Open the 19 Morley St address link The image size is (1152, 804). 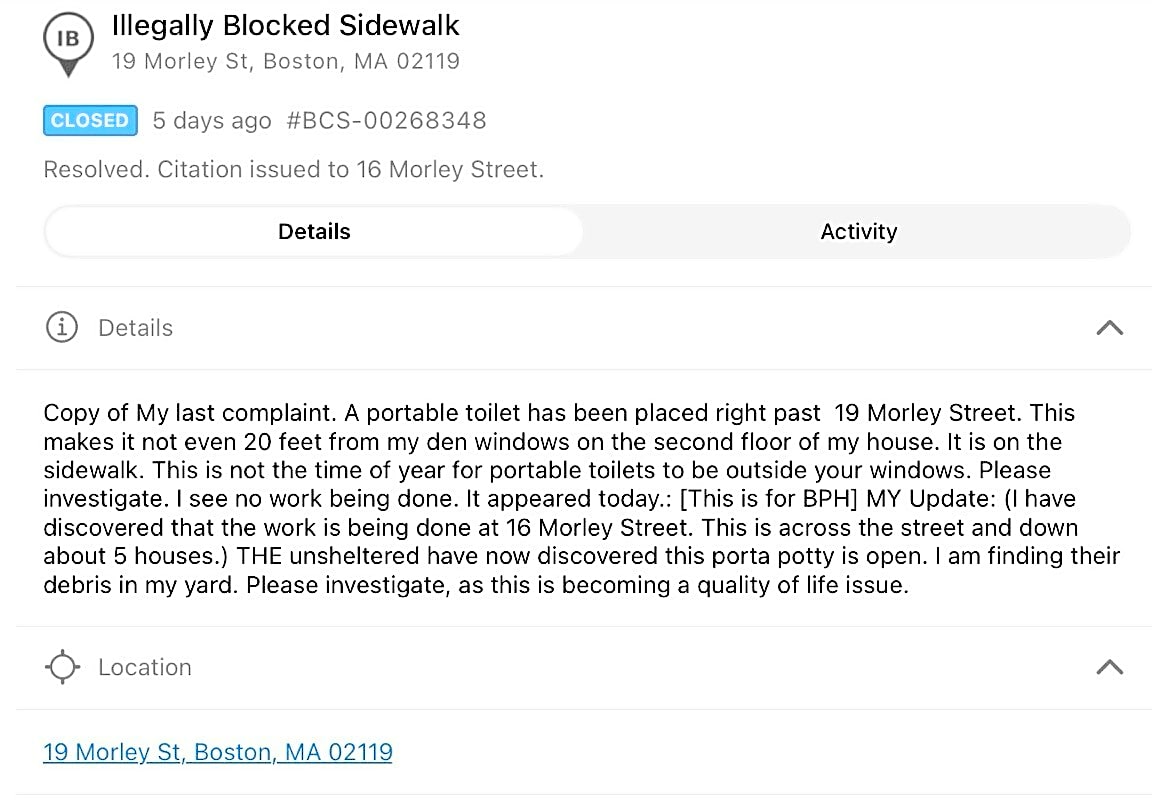(x=217, y=752)
